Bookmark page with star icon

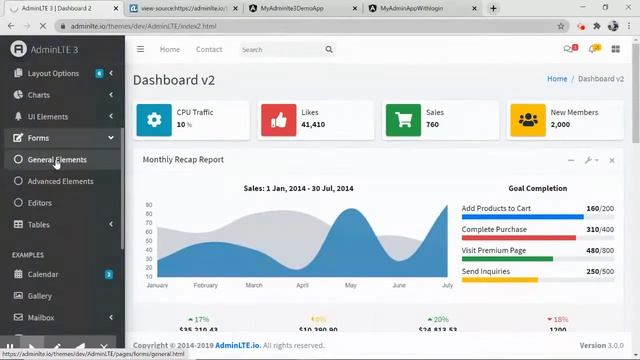coord(561,26)
